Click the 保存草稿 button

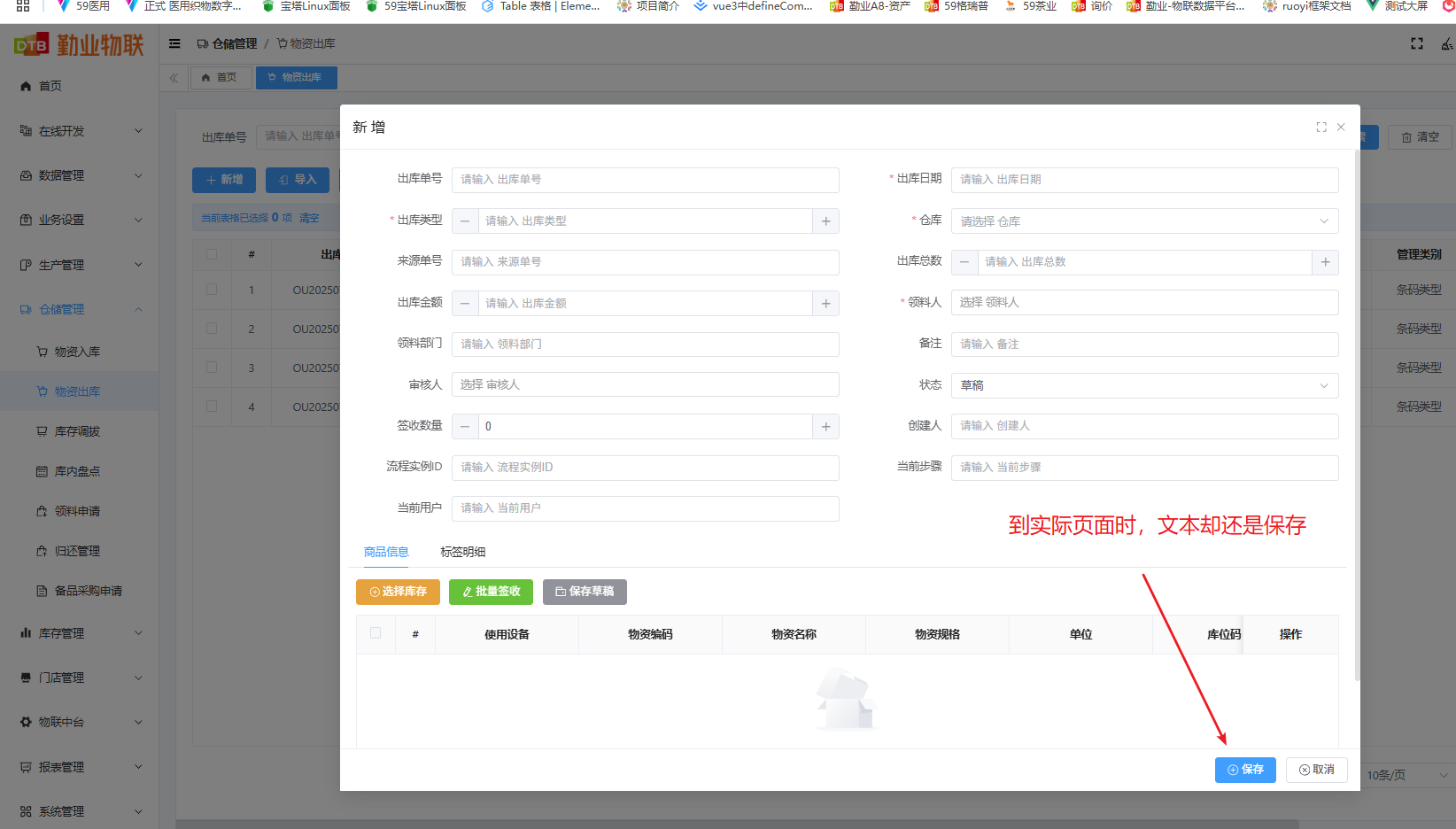(x=585, y=592)
